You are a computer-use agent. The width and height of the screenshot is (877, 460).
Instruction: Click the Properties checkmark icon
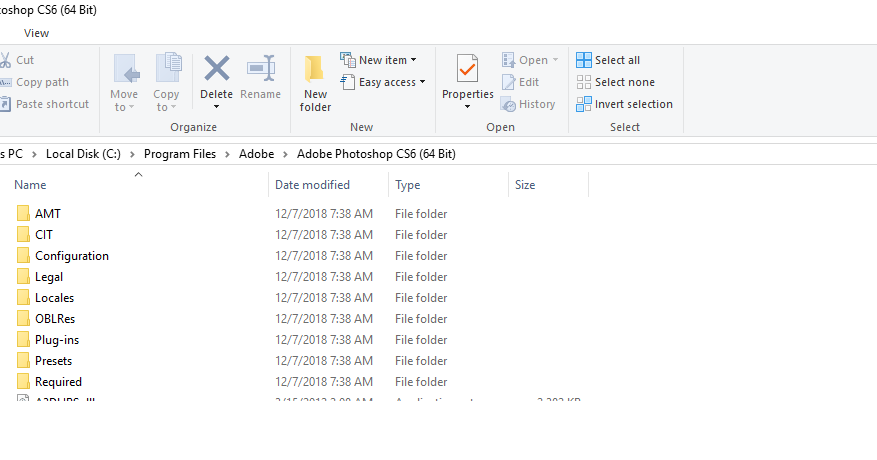pyautogui.click(x=468, y=69)
